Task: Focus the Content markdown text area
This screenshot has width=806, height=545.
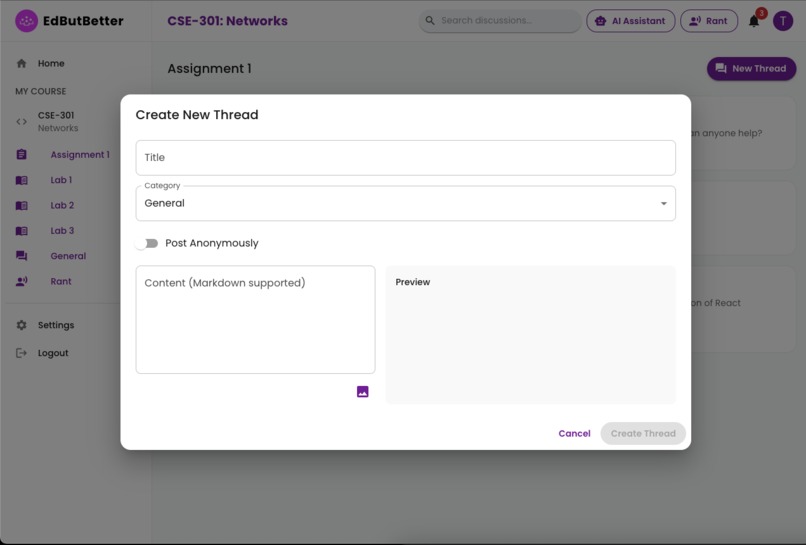Action: click(x=255, y=319)
